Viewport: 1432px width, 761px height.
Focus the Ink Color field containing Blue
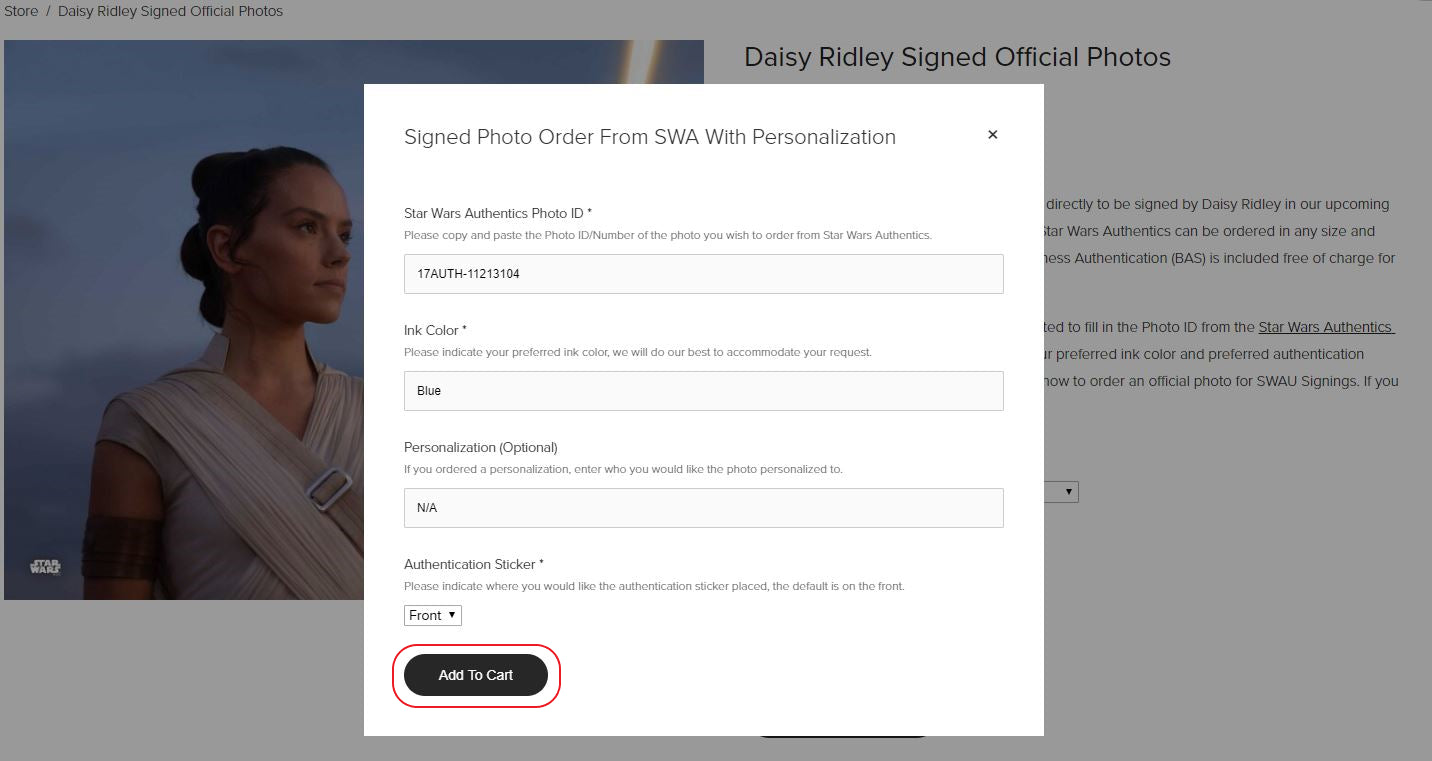[703, 391]
